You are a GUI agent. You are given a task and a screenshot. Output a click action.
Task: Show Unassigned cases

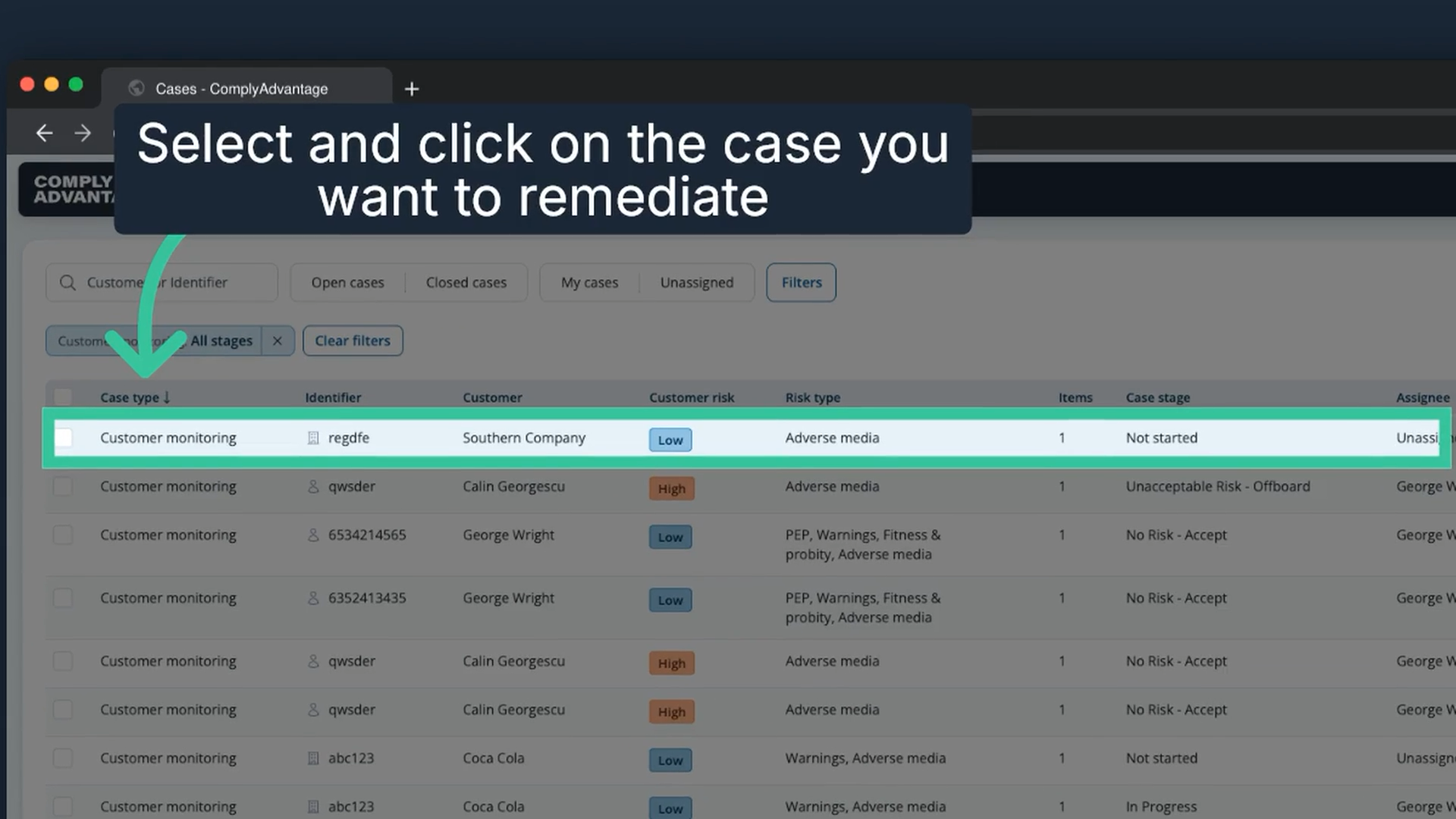coord(697,283)
